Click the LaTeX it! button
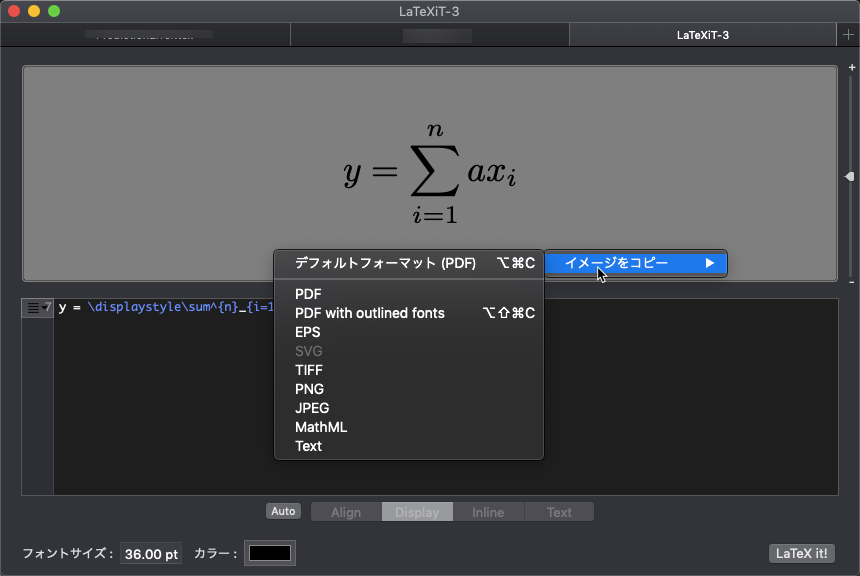 (x=802, y=554)
